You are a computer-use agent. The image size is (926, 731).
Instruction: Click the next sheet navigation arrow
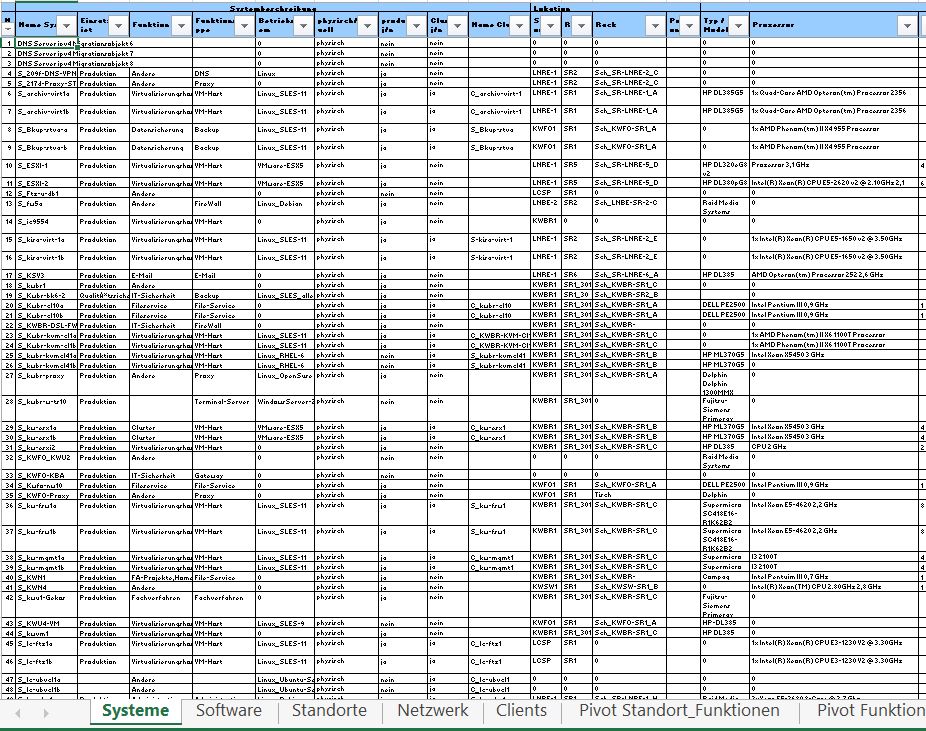click(x=45, y=713)
